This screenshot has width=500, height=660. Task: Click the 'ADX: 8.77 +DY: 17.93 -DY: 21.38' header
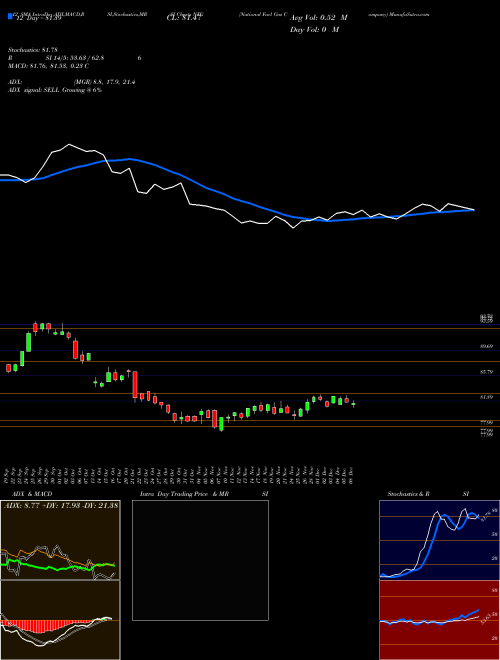tap(61, 505)
